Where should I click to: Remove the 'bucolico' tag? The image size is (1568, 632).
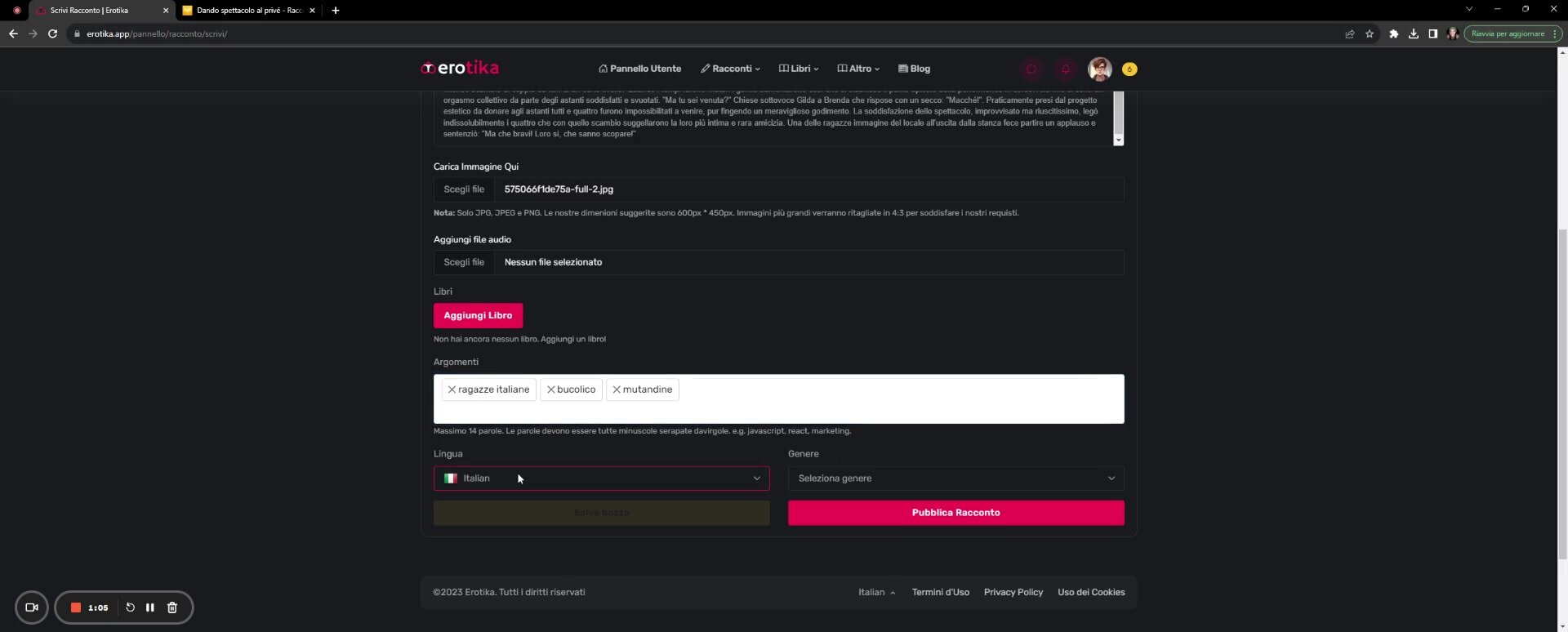550,389
